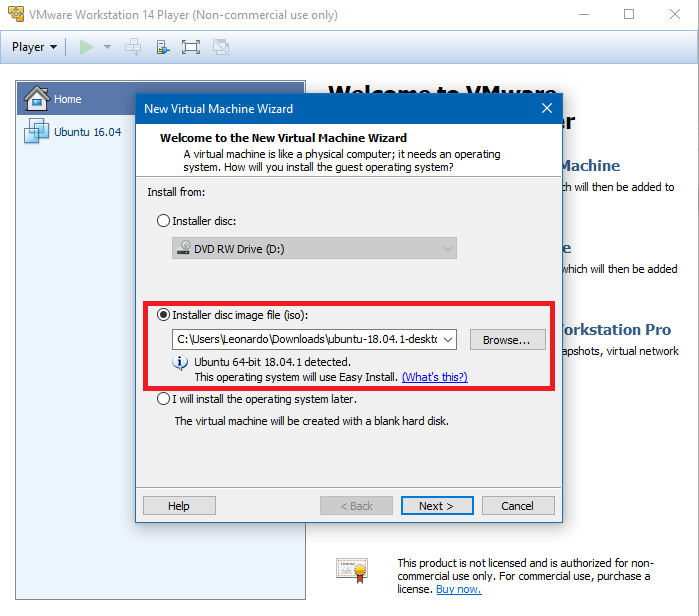Click the DVD drive icon in dropdown

tap(183, 248)
